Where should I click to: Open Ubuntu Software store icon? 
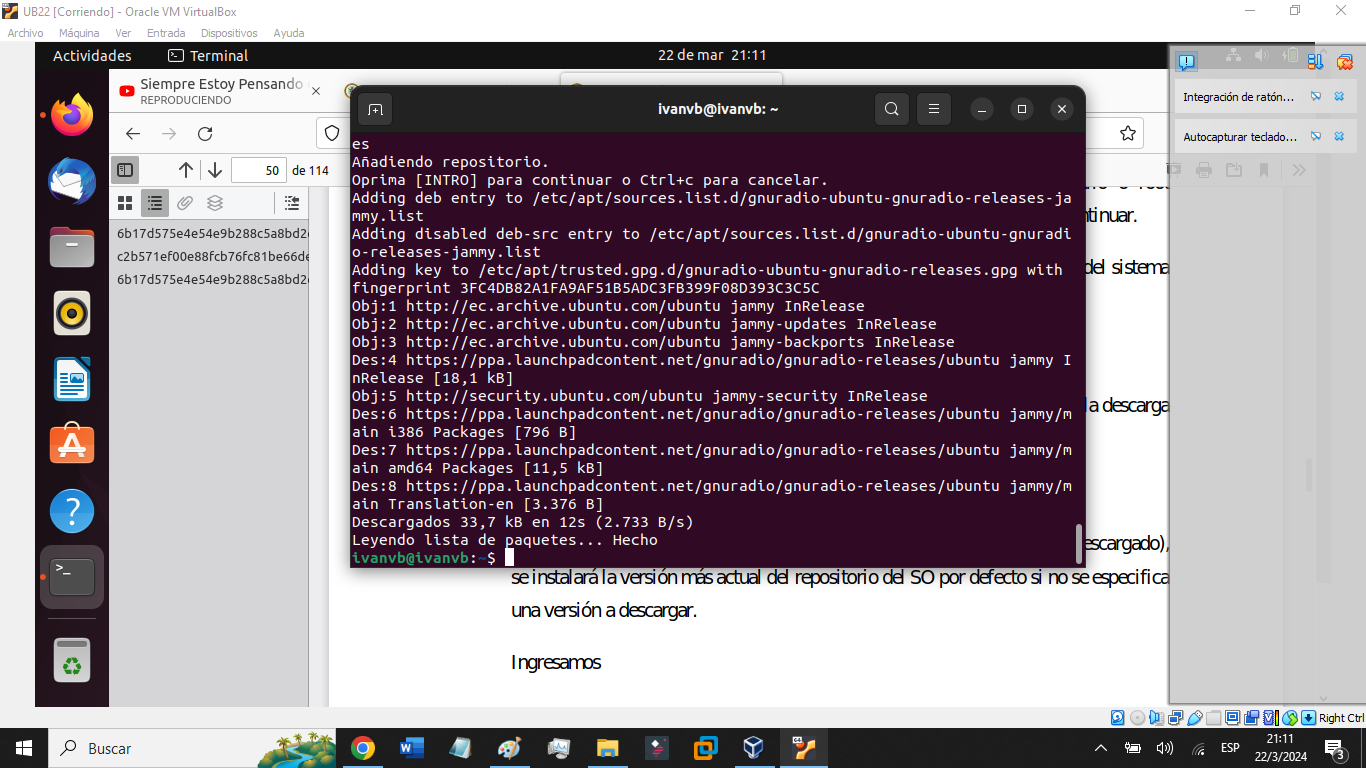(x=72, y=445)
